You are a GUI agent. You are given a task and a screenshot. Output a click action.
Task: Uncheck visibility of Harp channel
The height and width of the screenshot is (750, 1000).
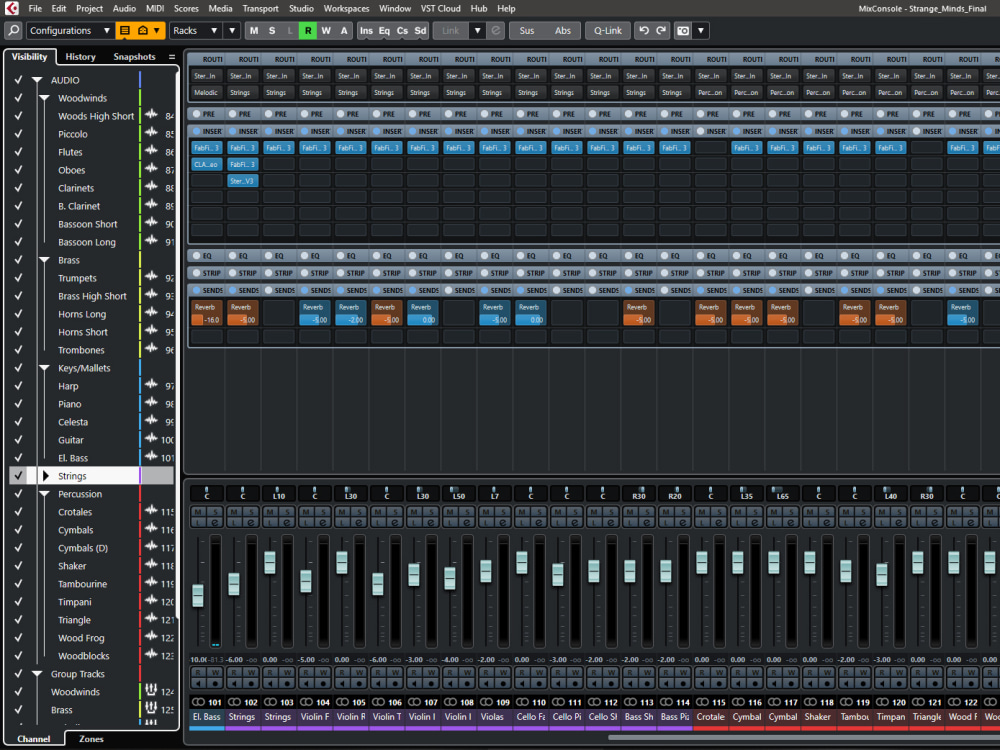point(18,386)
